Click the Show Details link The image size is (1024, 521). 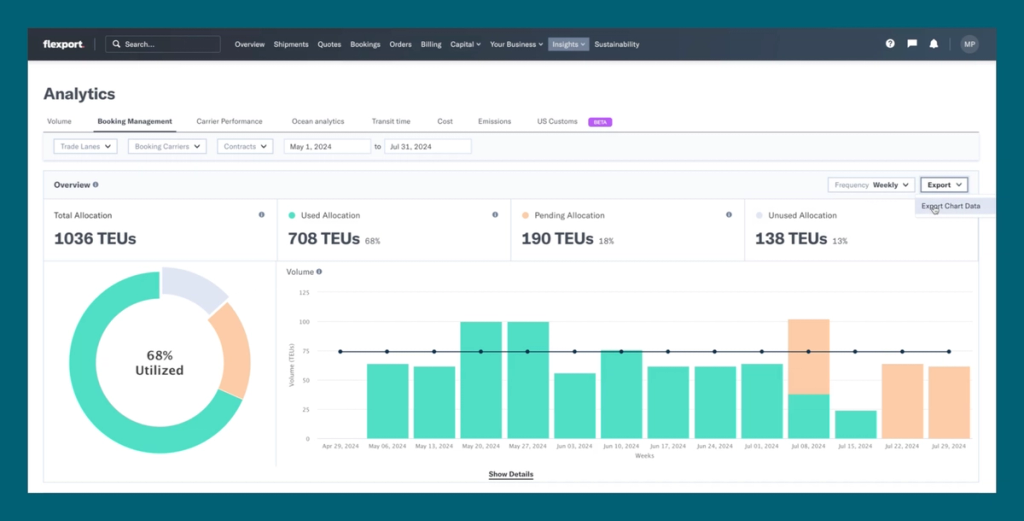coord(511,474)
